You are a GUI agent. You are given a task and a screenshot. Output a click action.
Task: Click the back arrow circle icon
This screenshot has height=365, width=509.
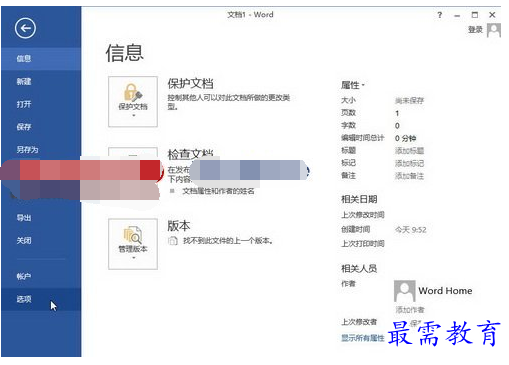pos(25,28)
